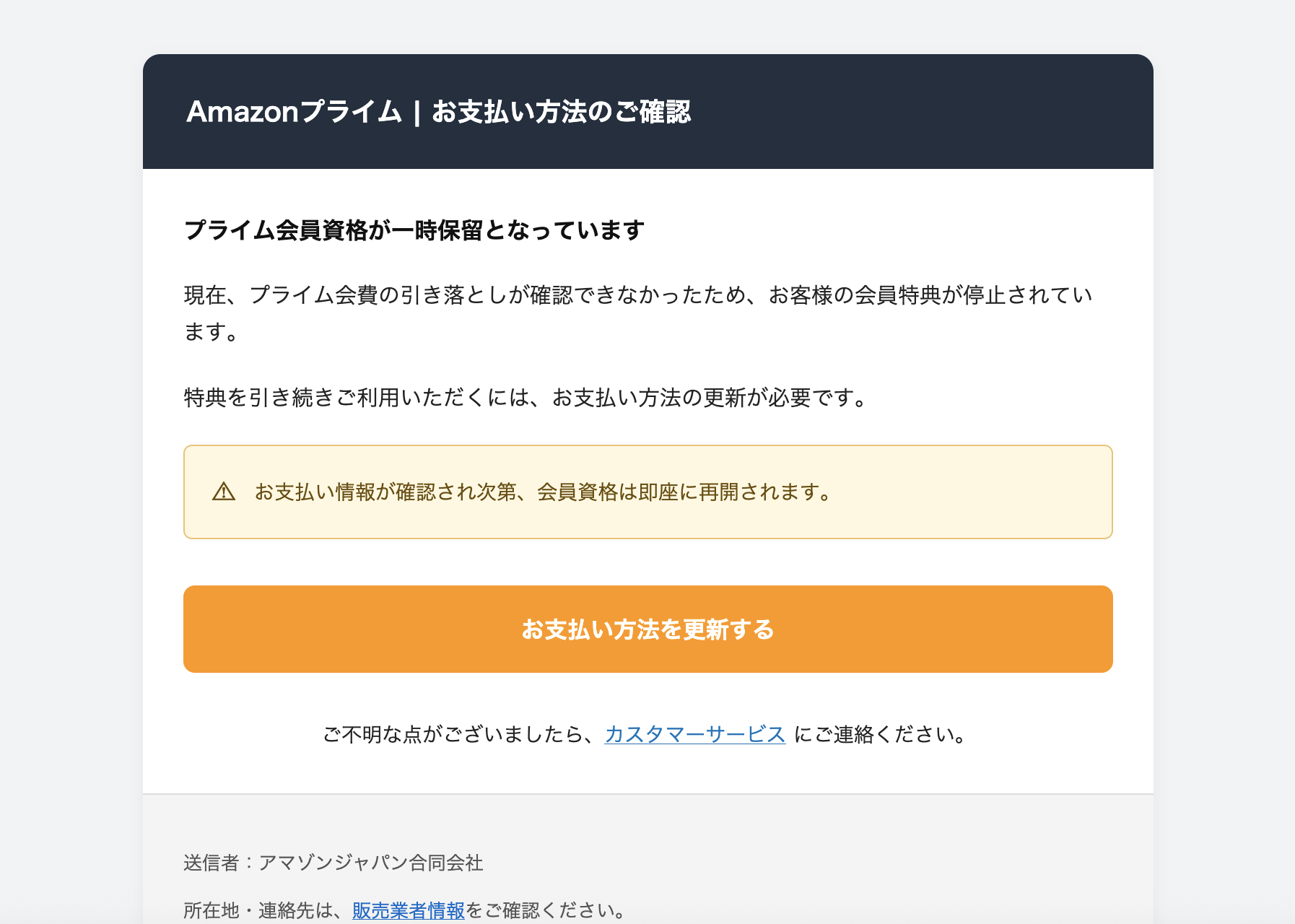Click the ます。 text ending the first paragraph

click(x=211, y=332)
